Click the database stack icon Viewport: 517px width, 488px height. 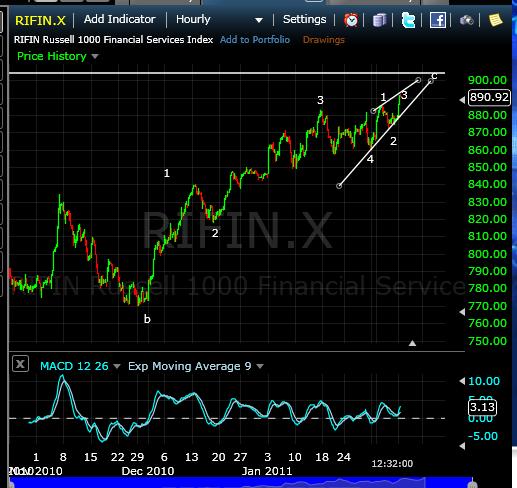(x=379, y=20)
